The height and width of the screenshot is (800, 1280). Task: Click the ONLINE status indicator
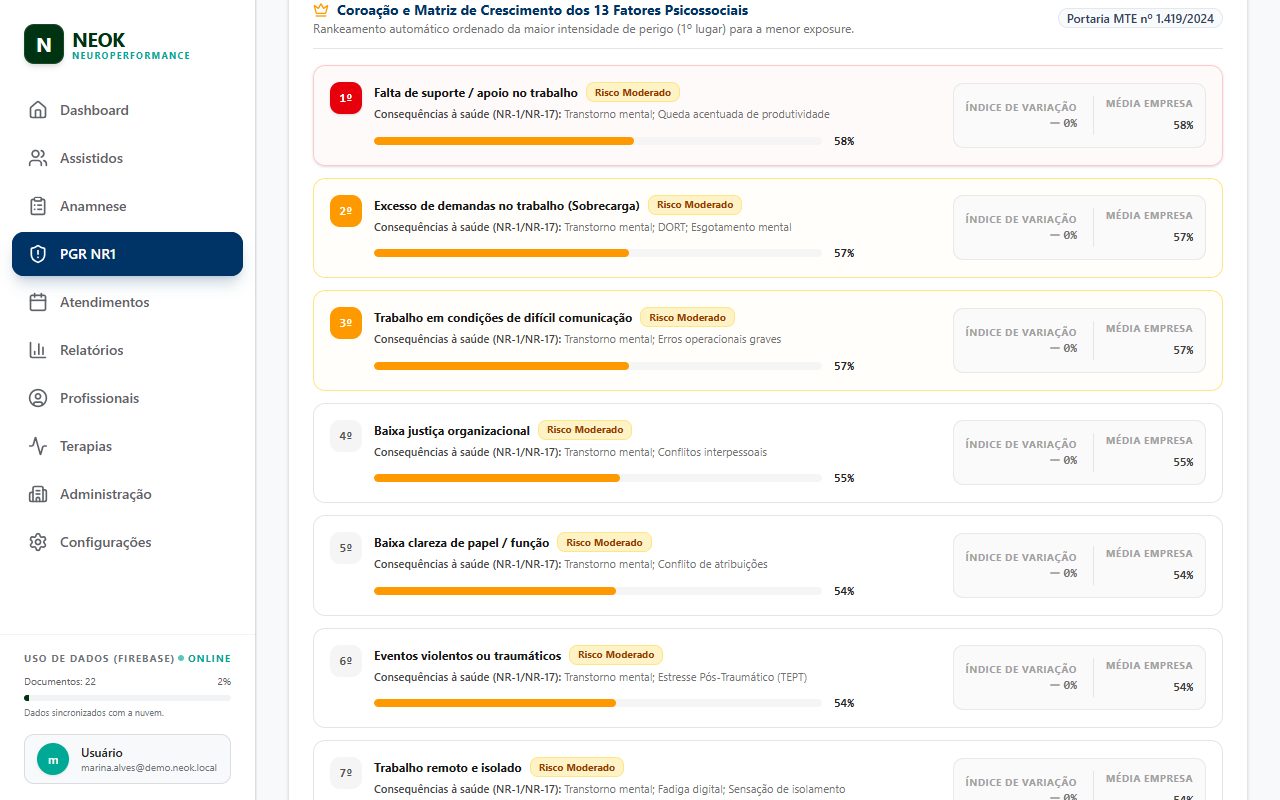[204, 659]
